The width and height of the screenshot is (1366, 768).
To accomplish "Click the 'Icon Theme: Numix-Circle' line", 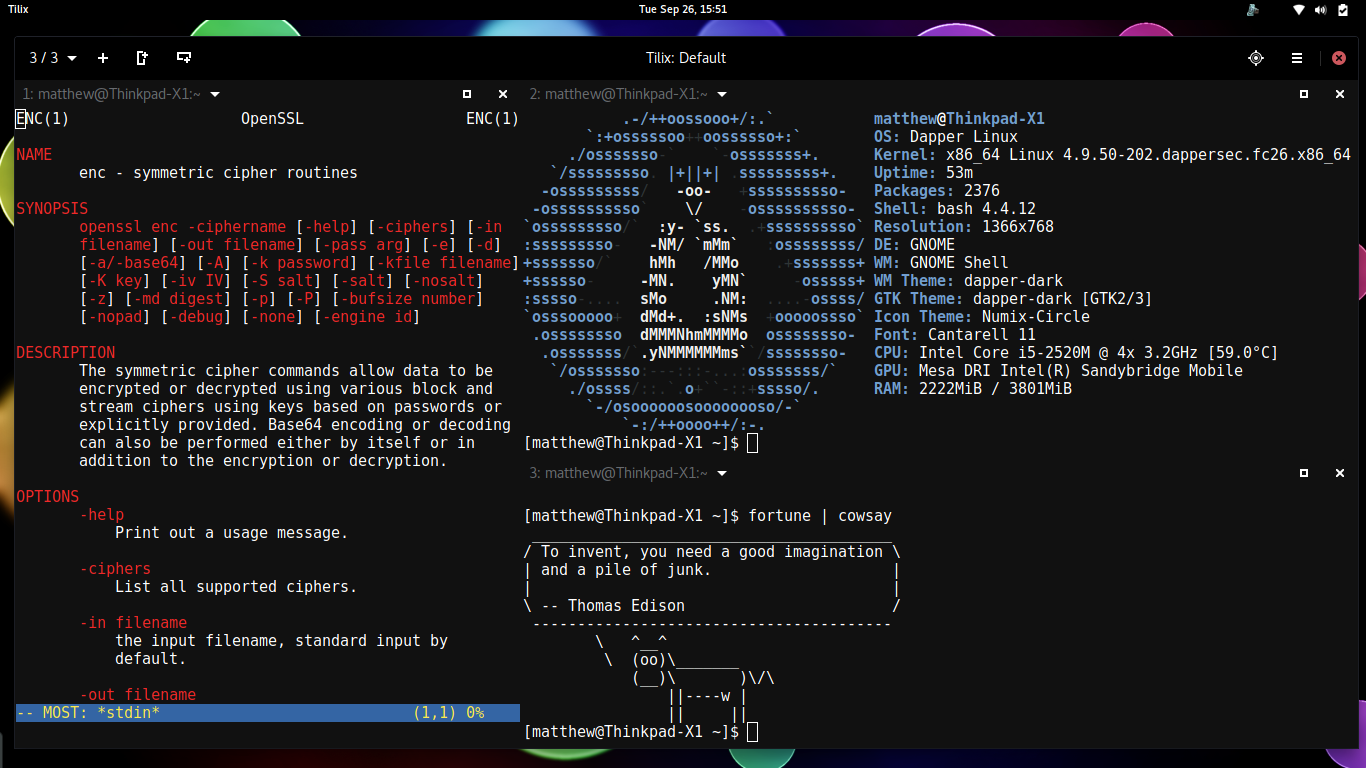I will point(982,317).
